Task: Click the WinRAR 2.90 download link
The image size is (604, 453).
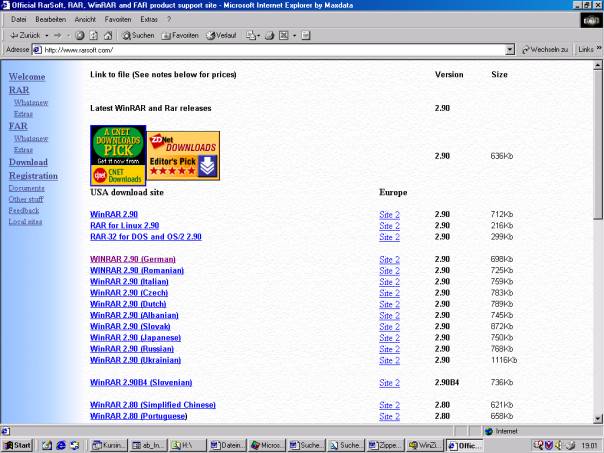Action: (114, 214)
